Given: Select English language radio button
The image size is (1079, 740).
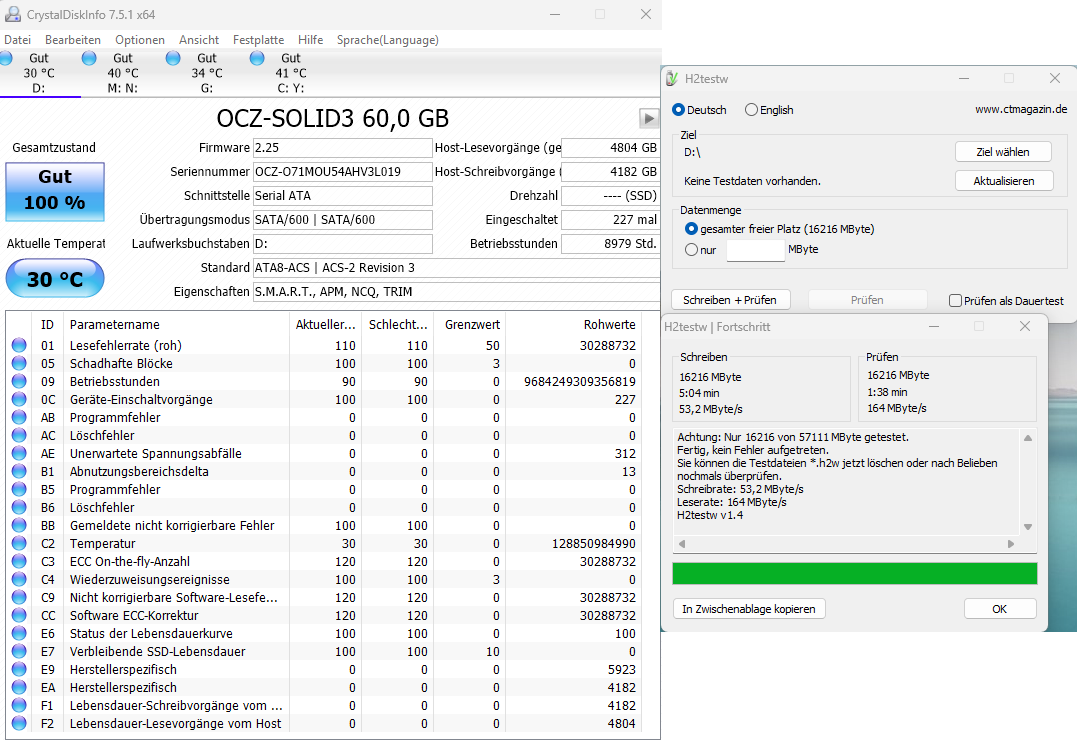Looking at the screenshot, I should pos(751,109).
